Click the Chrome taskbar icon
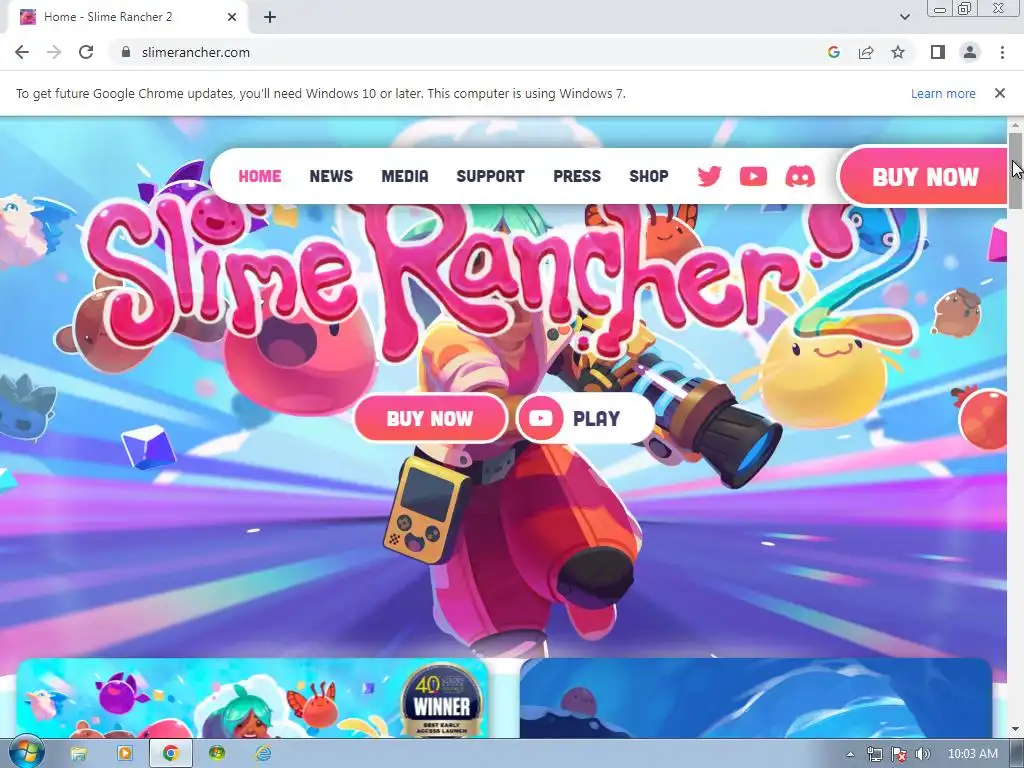This screenshot has height=768, width=1024. click(x=171, y=754)
